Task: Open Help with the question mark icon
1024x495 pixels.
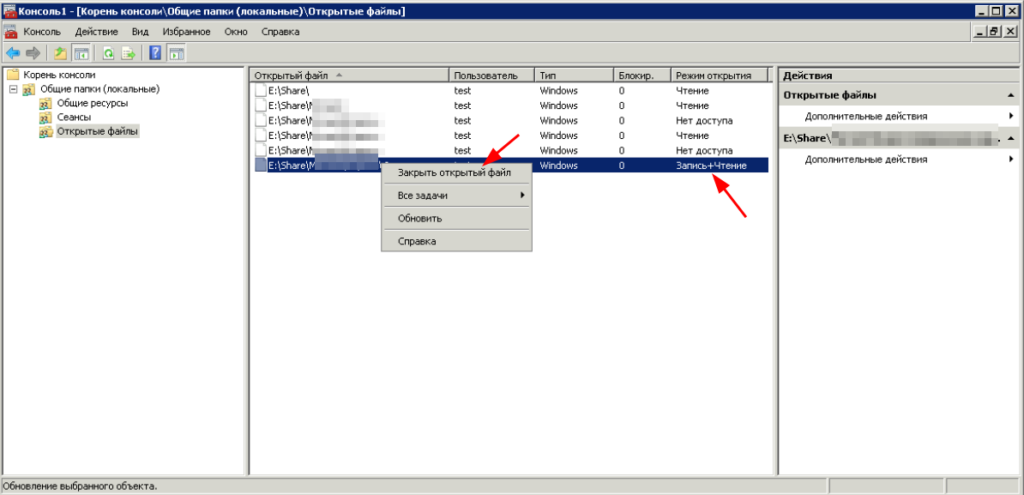Action: [155, 53]
